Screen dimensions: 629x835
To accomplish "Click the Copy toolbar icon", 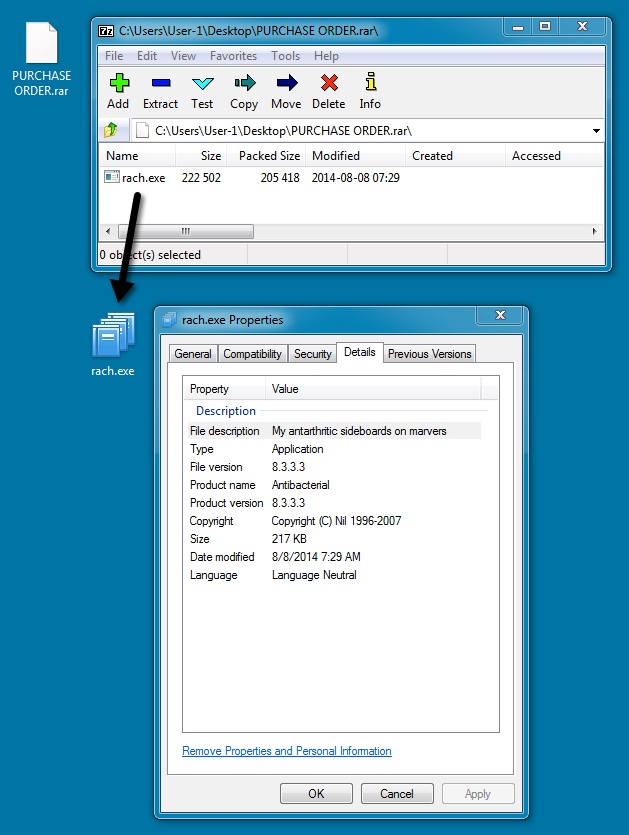I will pyautogui.click(x=244, y=85).
